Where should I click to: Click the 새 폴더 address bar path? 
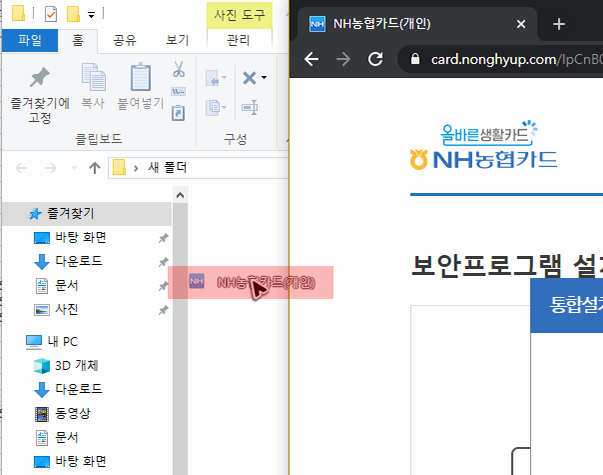pyautogui.click(x=167, y=168)
